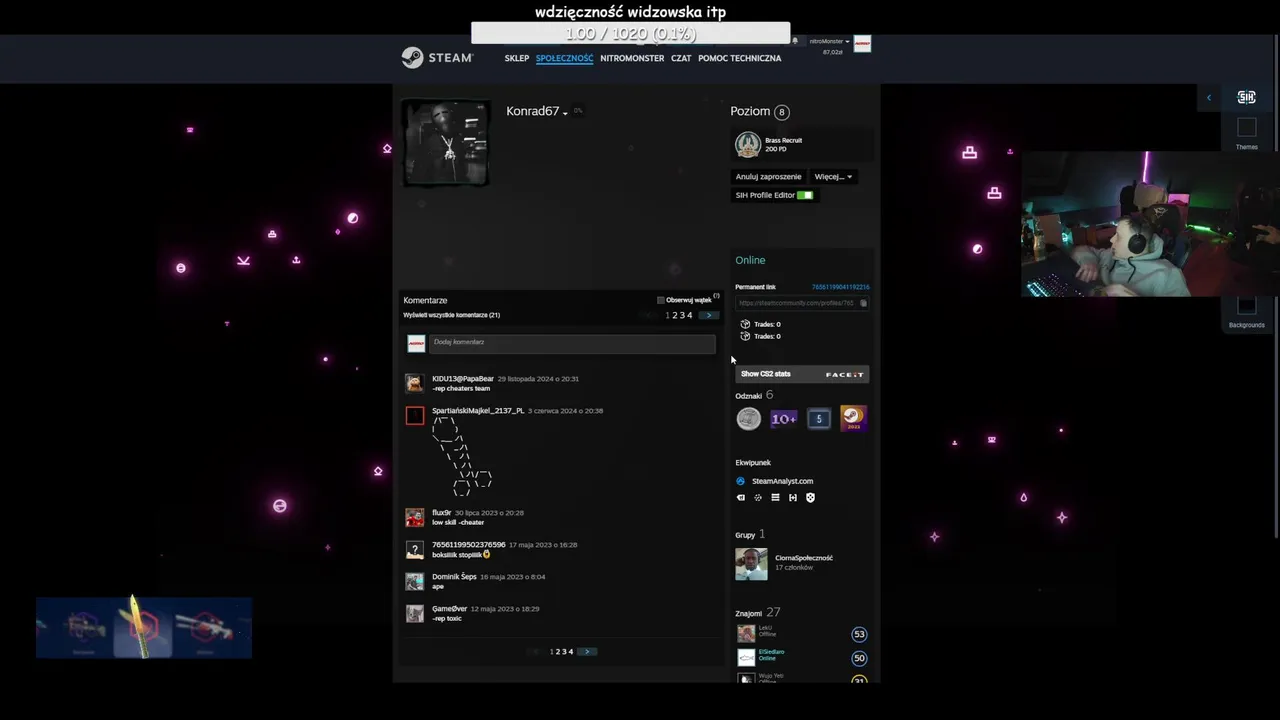This screenshot has width=1280, height=720.
Task: Open permanent link 76561199041192216
Action: [x=840, y=287]
